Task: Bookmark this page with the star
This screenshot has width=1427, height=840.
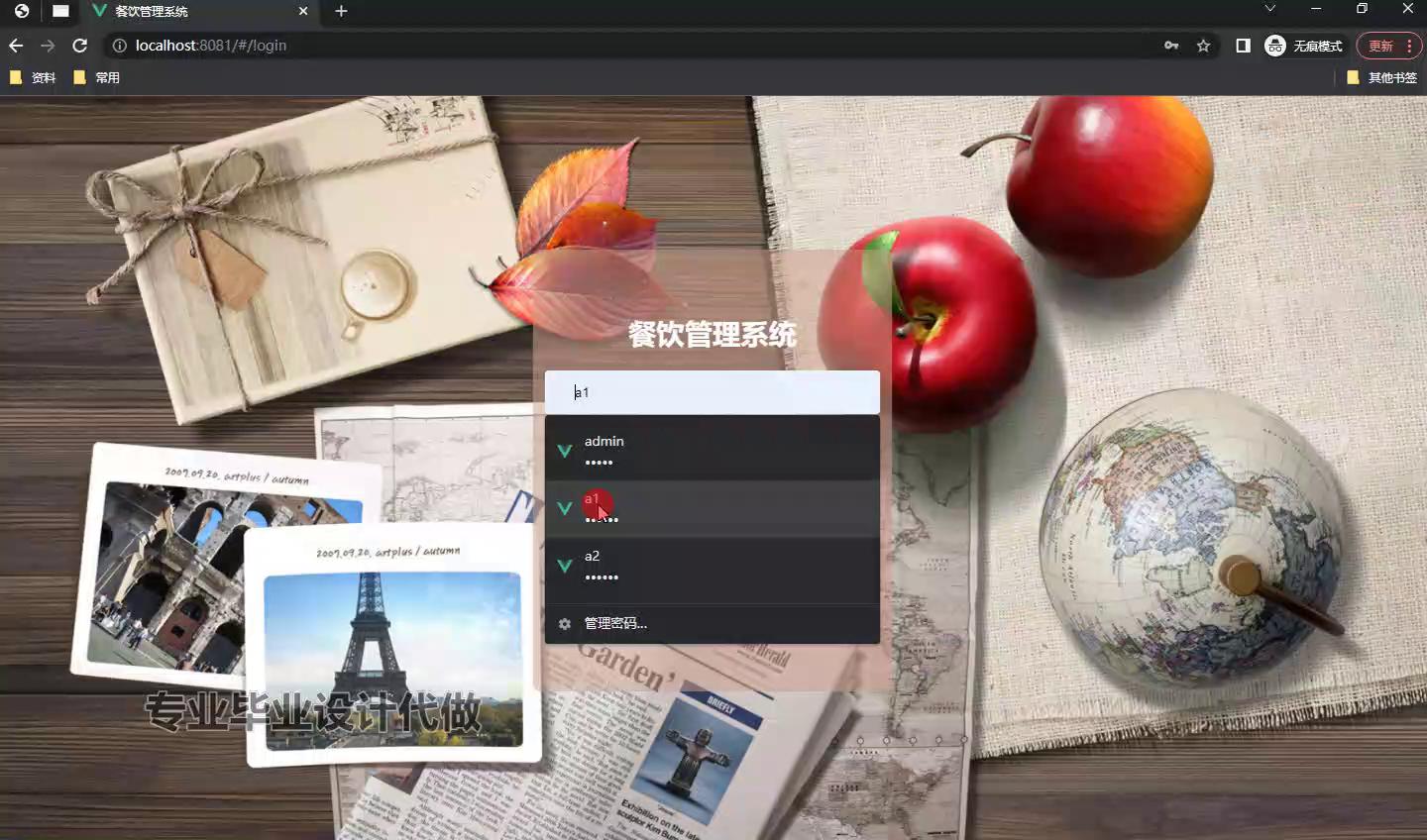Action: [1203, 46]
